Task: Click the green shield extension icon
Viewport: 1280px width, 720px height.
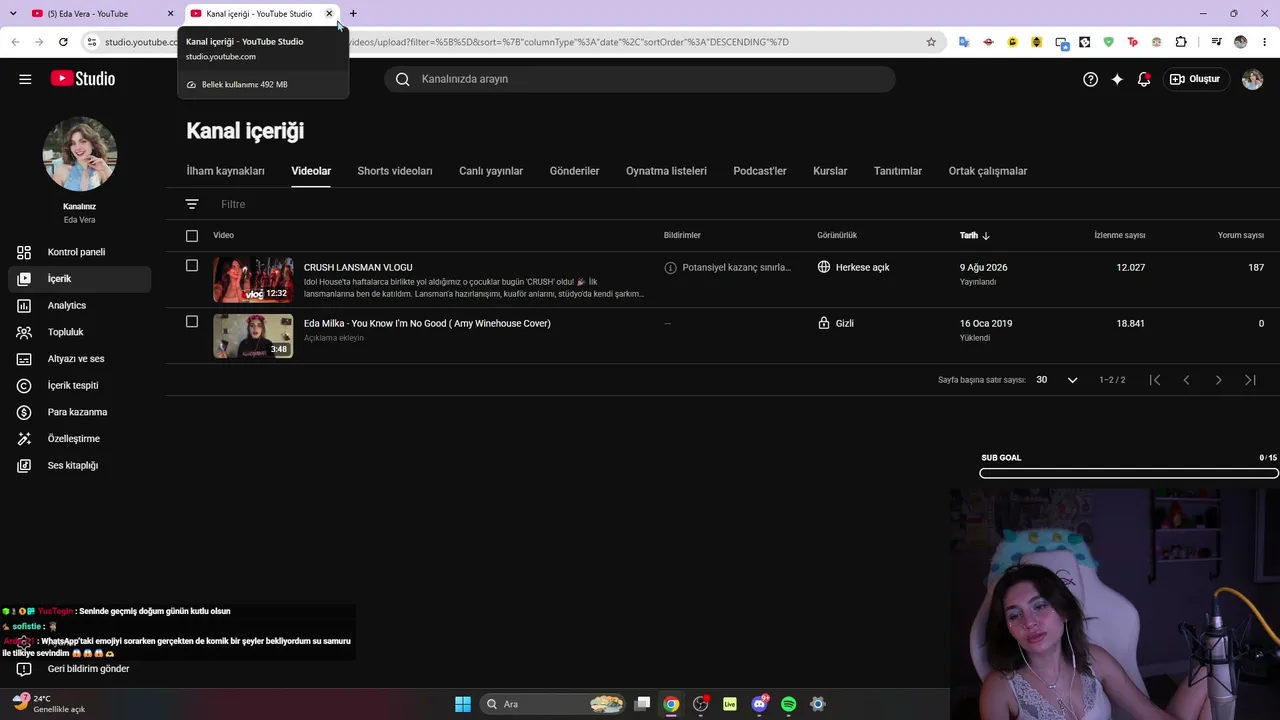Action: coord(1109,42)
